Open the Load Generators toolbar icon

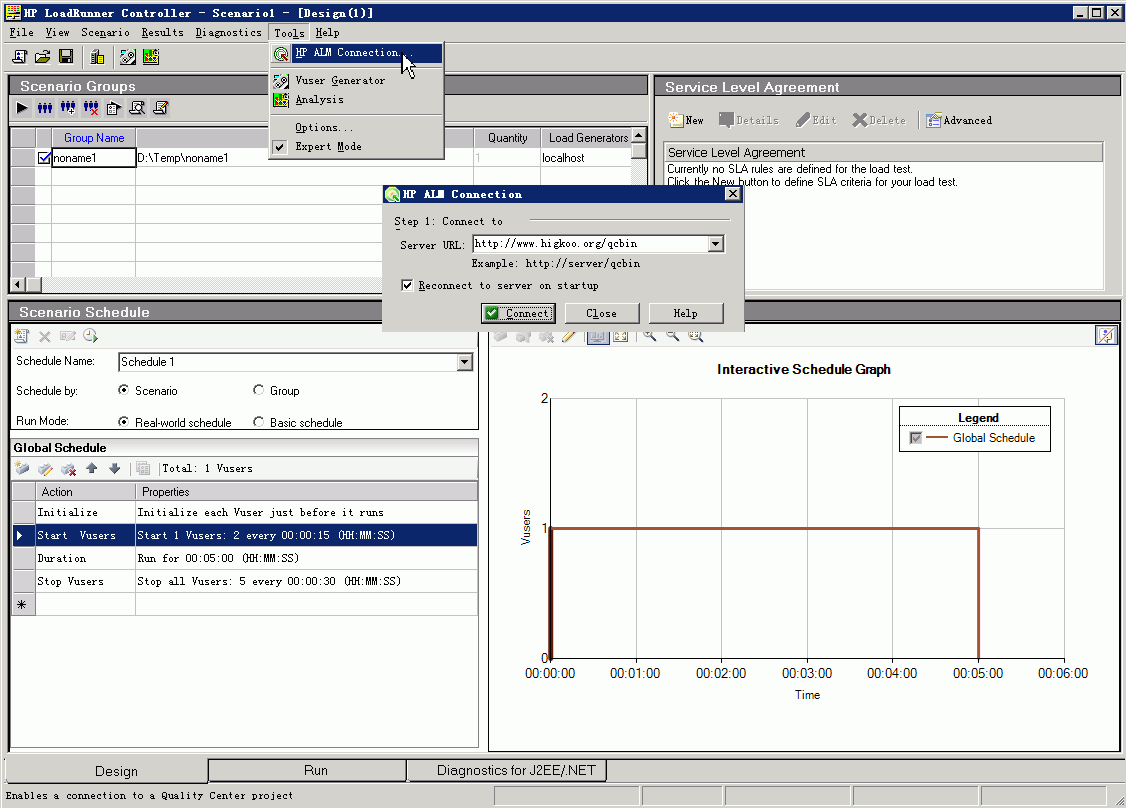pos(98,57)
